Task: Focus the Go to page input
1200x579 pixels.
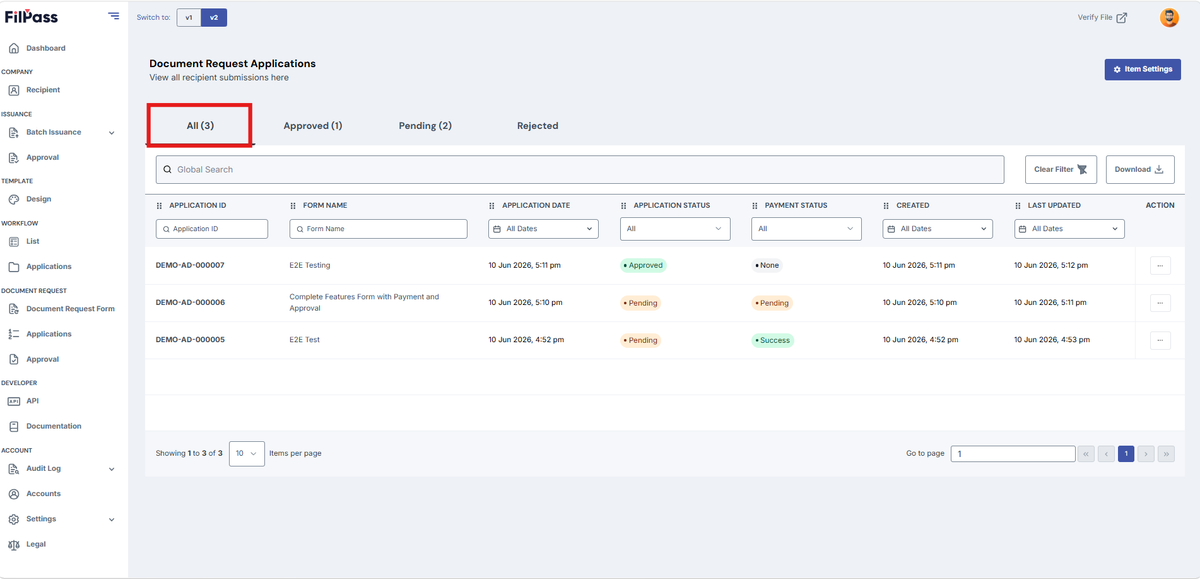Action: point(1013,454)
